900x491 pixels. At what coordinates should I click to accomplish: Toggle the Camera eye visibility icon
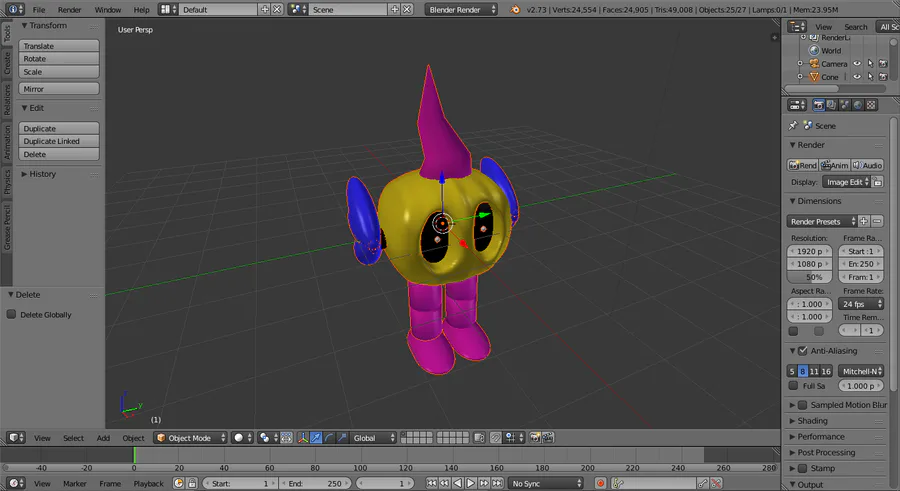(857, 64)
